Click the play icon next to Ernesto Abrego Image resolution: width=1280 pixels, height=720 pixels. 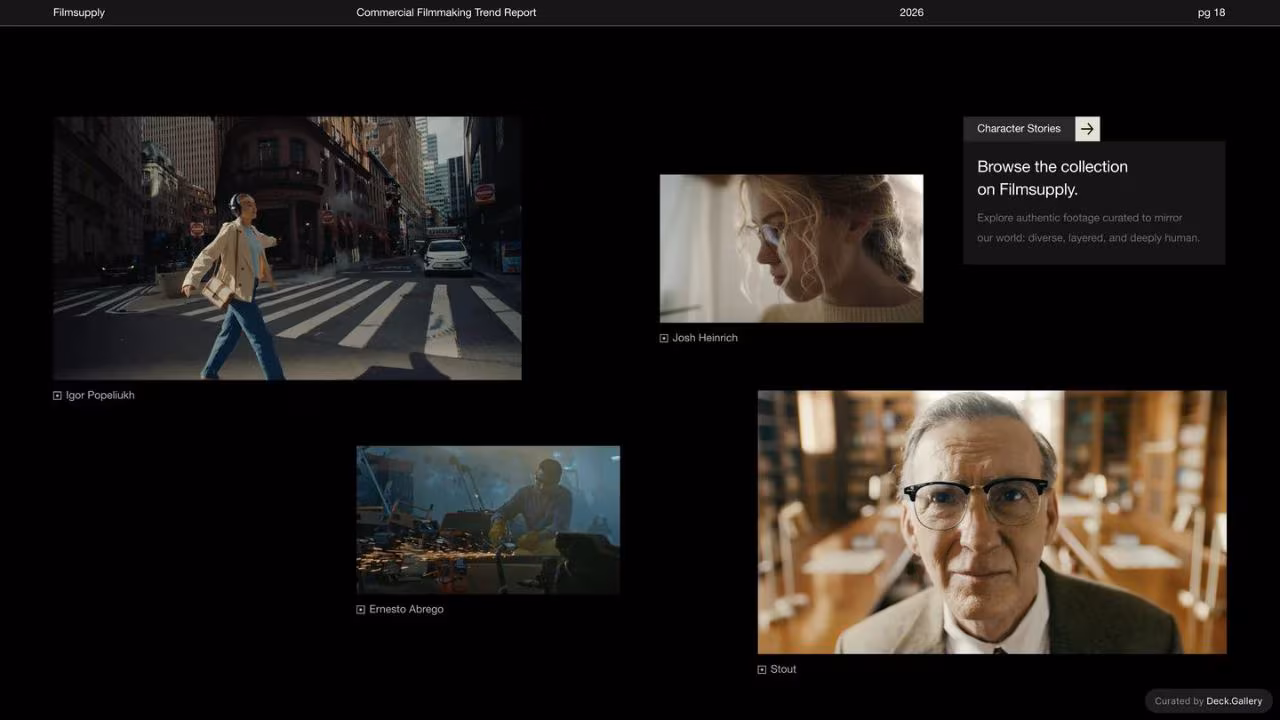point(361,610)
